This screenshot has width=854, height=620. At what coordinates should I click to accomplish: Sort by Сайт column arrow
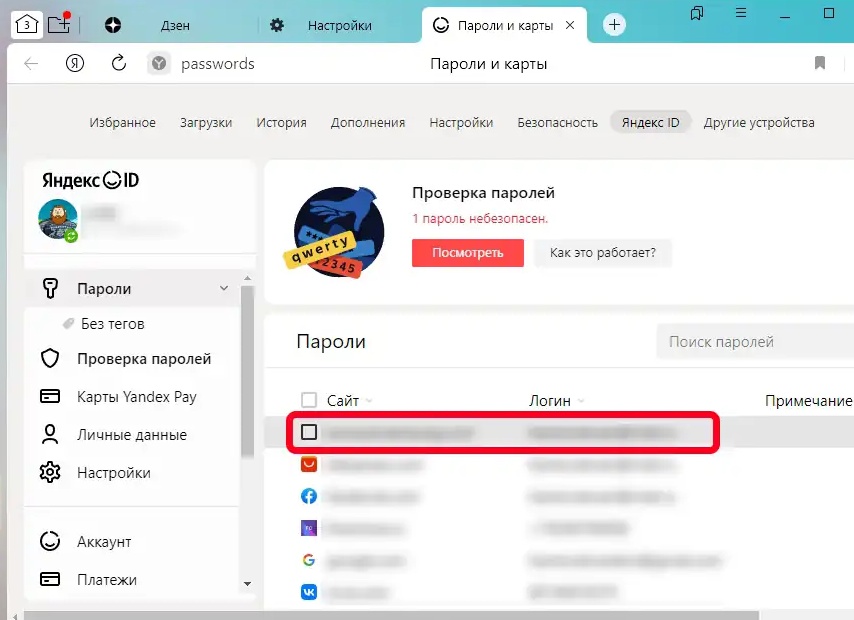pyautogui.click(x=369, y=401)
